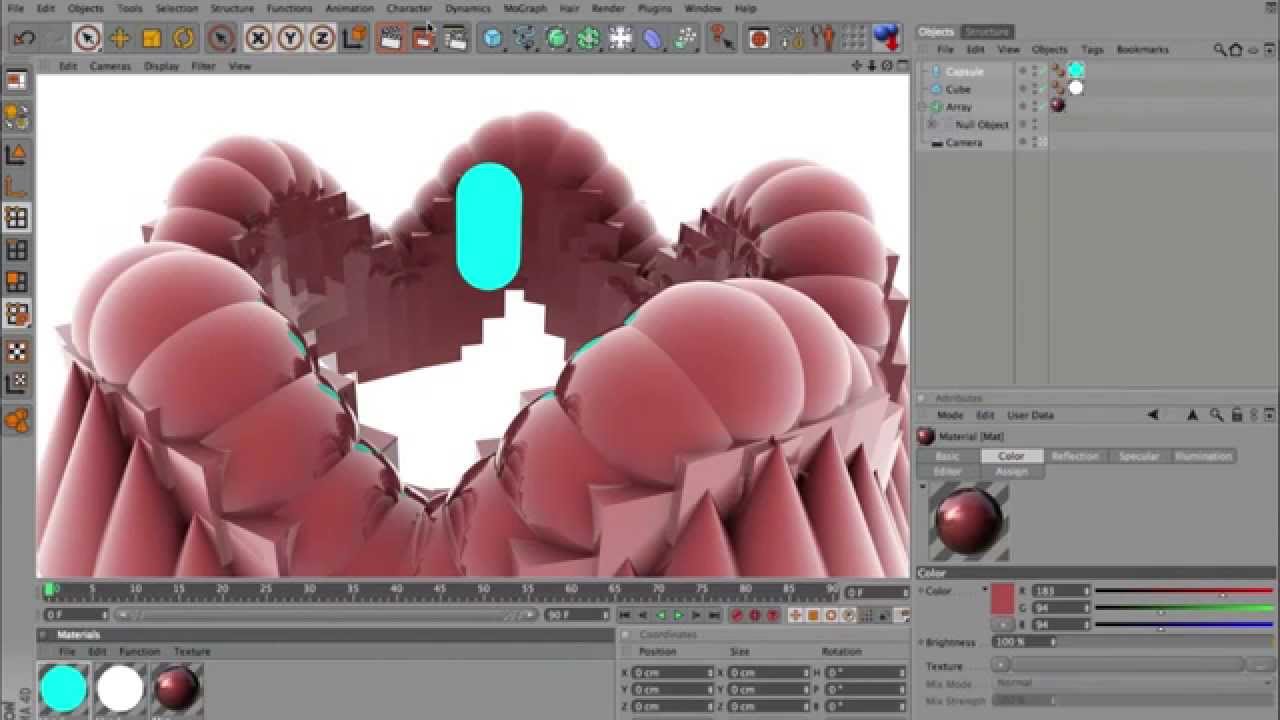Click the Illumination button

tap(1203, 456)
